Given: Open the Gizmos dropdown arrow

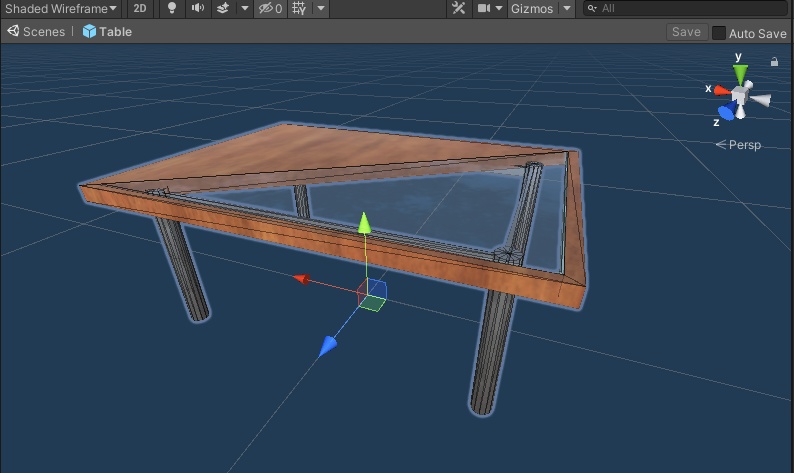Looking at the screenshot, I should pos(567,8).
